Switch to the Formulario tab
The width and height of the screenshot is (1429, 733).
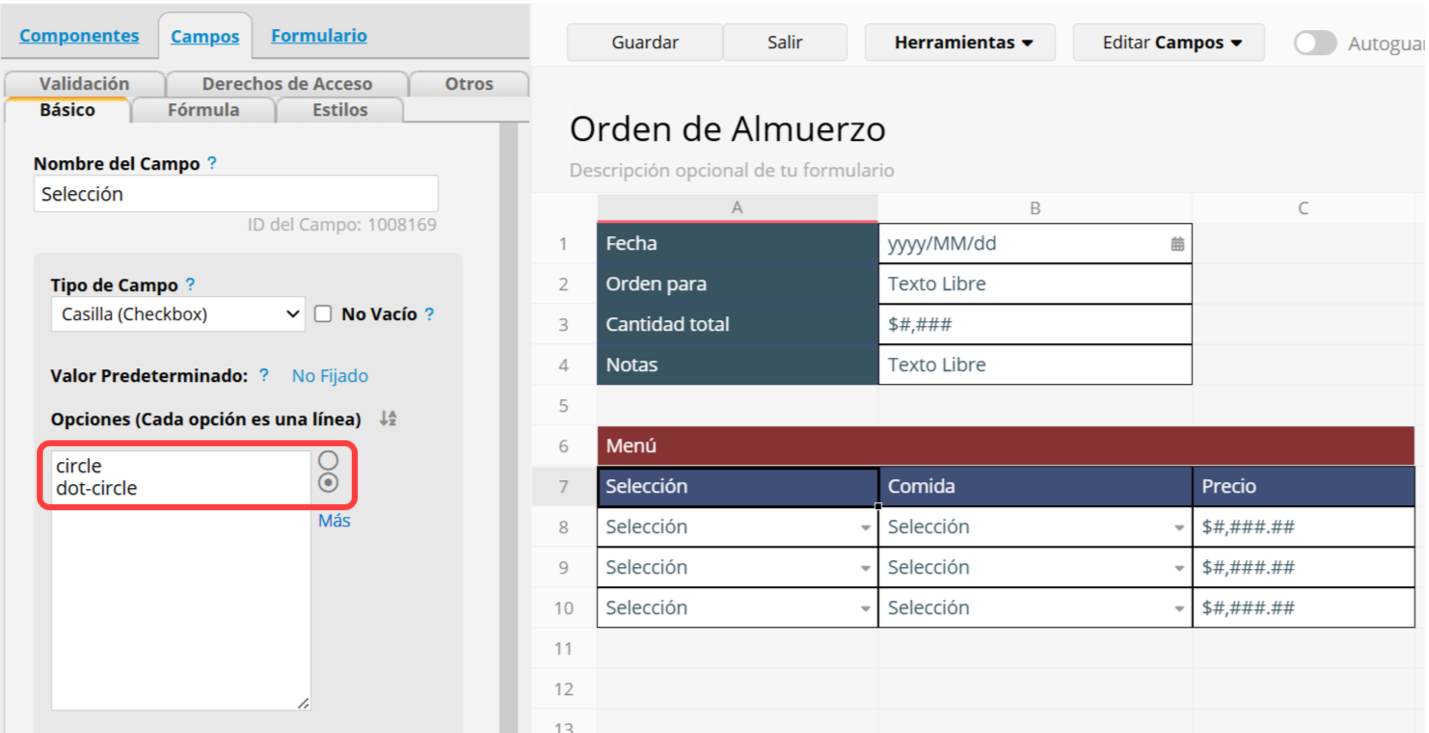point(319,35)
